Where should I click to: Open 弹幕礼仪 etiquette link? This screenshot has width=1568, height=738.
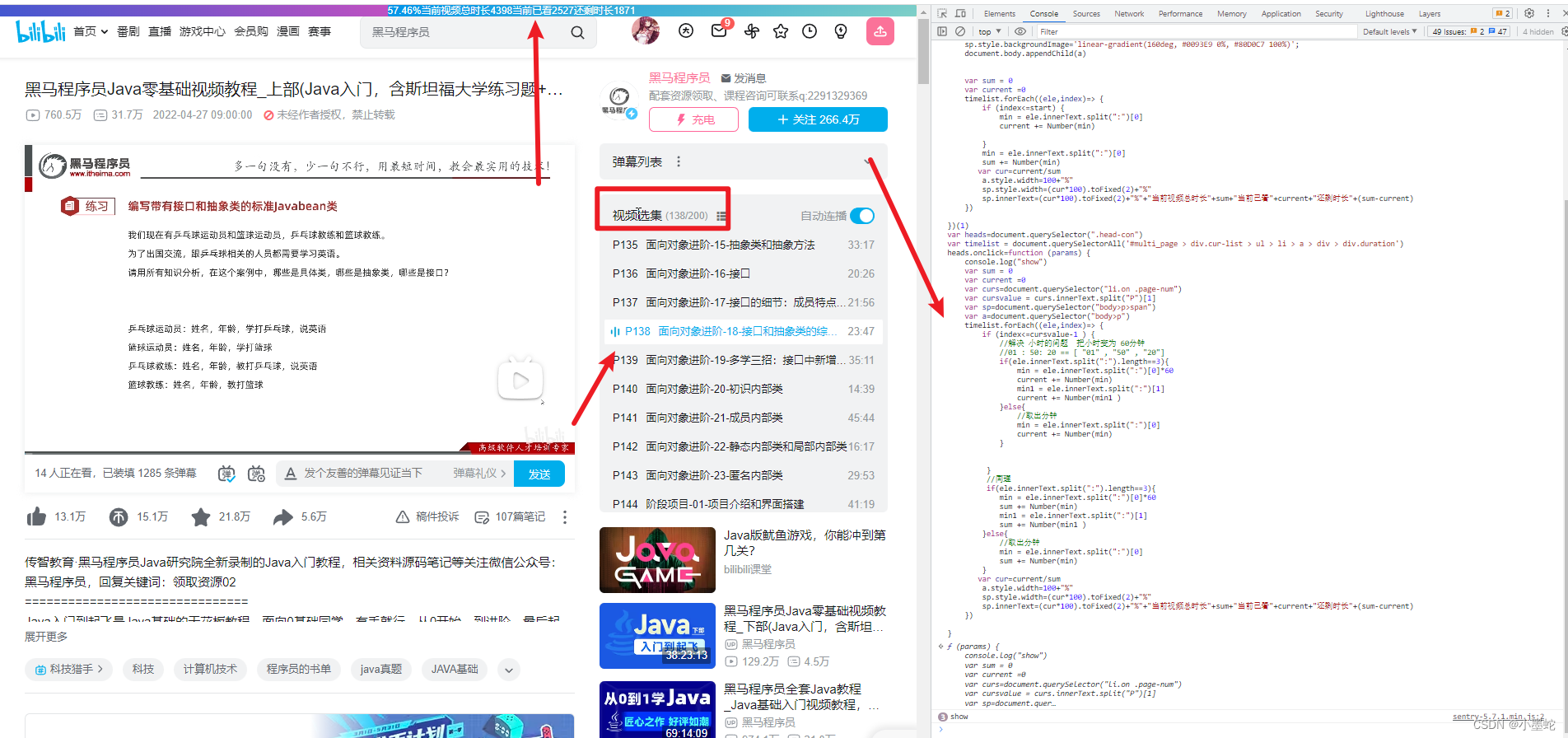tap(479, 474)
